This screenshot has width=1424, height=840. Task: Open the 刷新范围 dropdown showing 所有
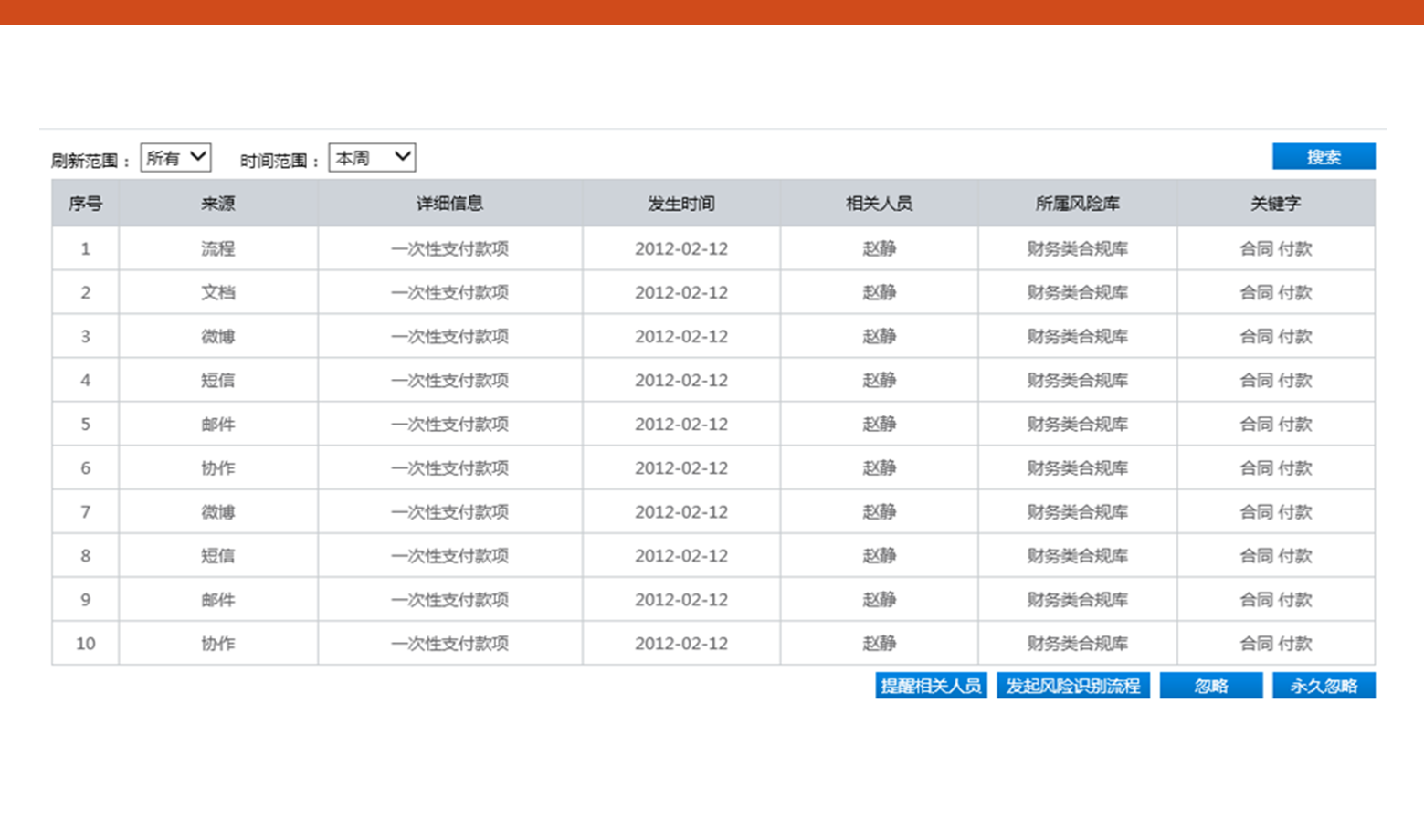click(x=175, y=158)
